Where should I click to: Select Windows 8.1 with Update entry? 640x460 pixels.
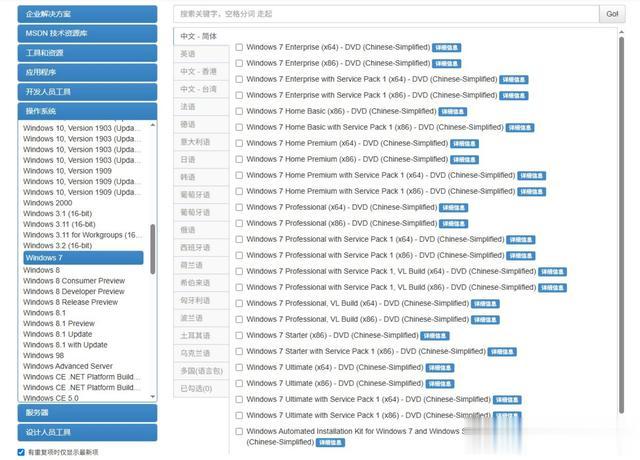point(65,345)
